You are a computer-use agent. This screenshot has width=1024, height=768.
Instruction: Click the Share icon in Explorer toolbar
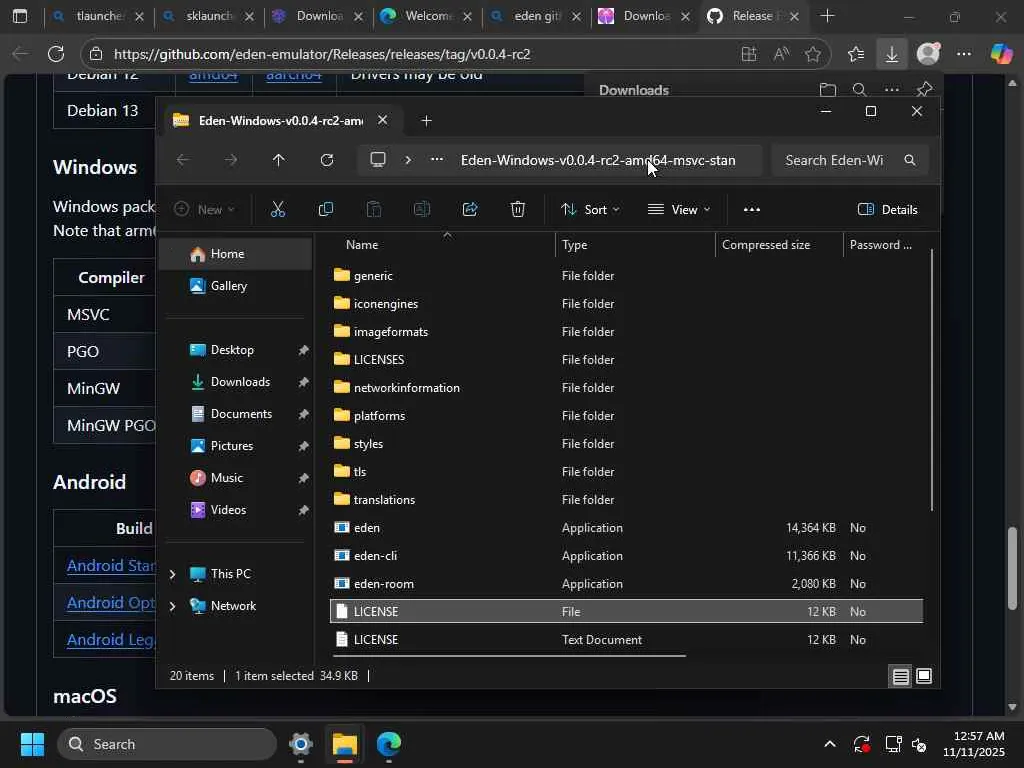pos(470,209)
